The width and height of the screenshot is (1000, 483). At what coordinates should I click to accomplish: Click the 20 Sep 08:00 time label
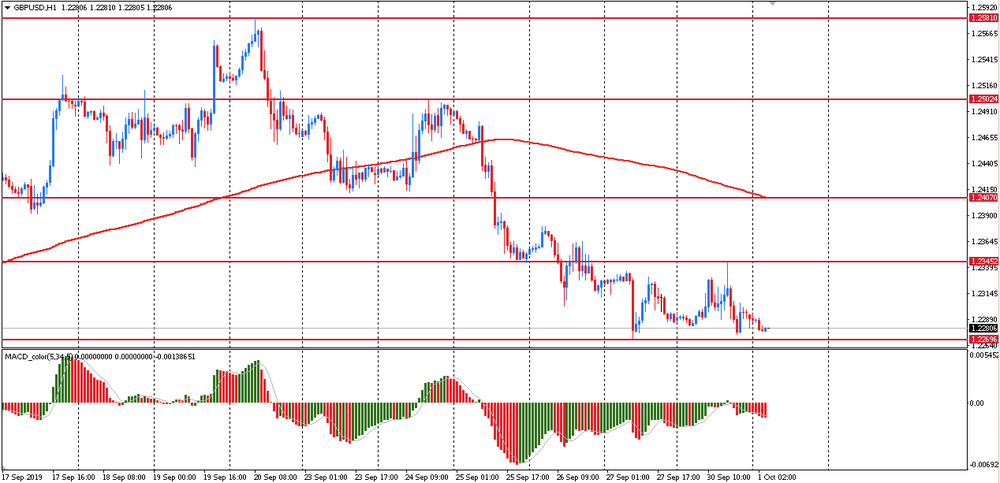point(276,477)
